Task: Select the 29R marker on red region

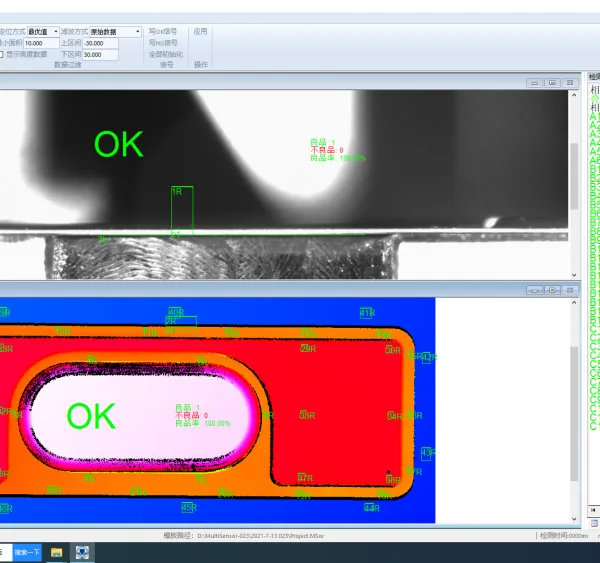Action: [308, 348]
